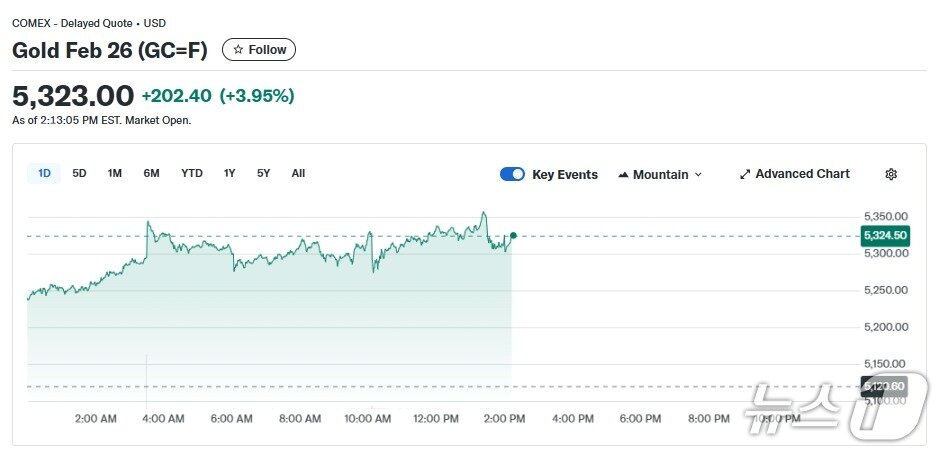
Task: Click the Mountain chart type icon
Action: [x=623, y=175]
